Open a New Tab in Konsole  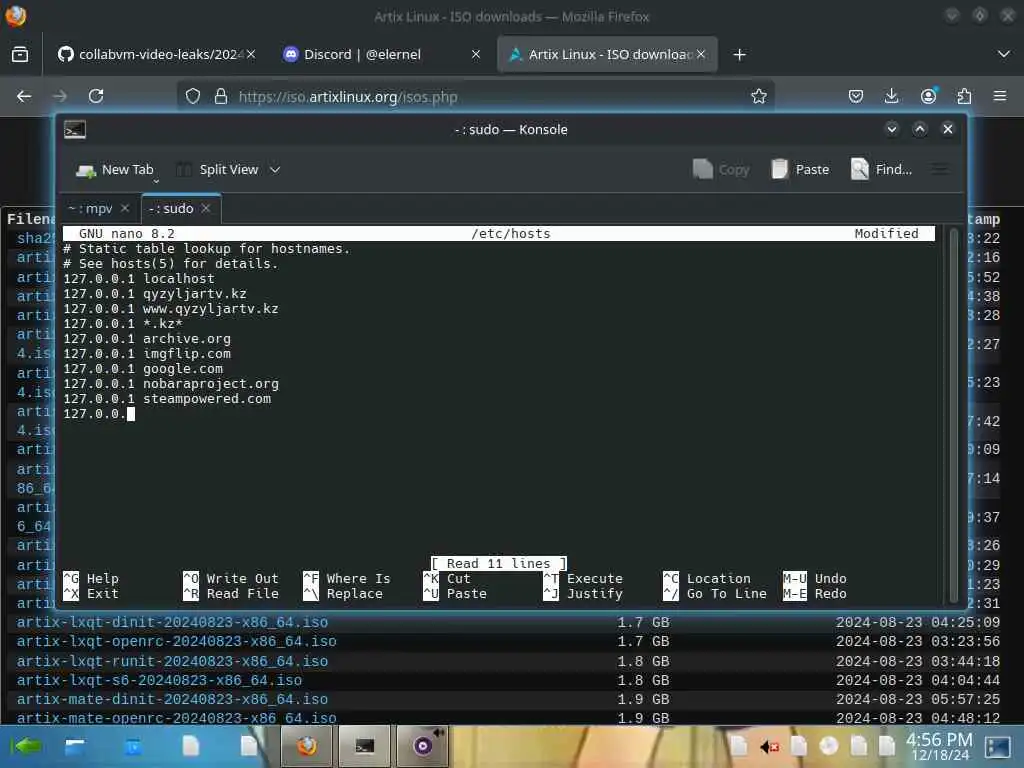[114, 170]
